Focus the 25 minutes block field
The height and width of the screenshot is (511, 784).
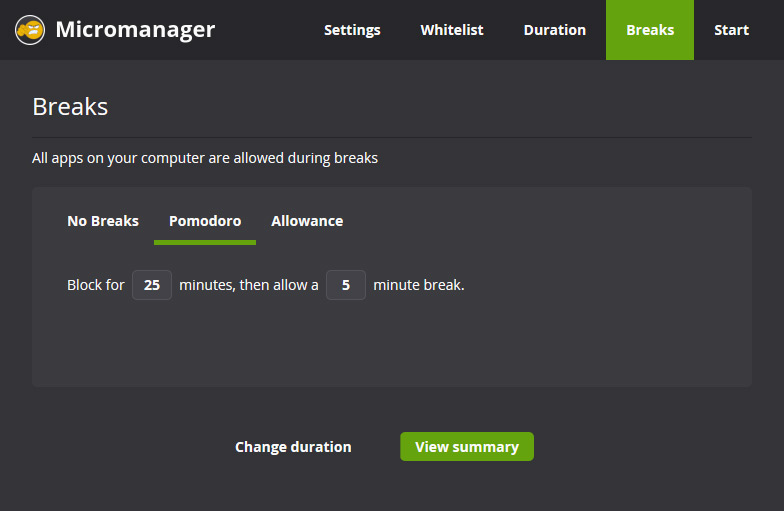coord(152,285)
